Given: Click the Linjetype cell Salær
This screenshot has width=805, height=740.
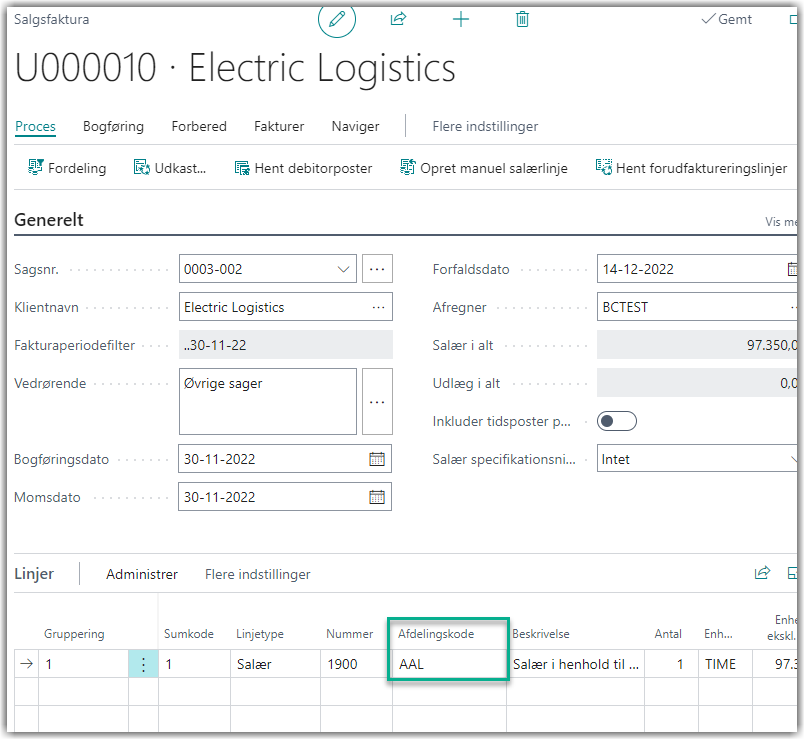Looking at the screenshot, I should (275, 664).
